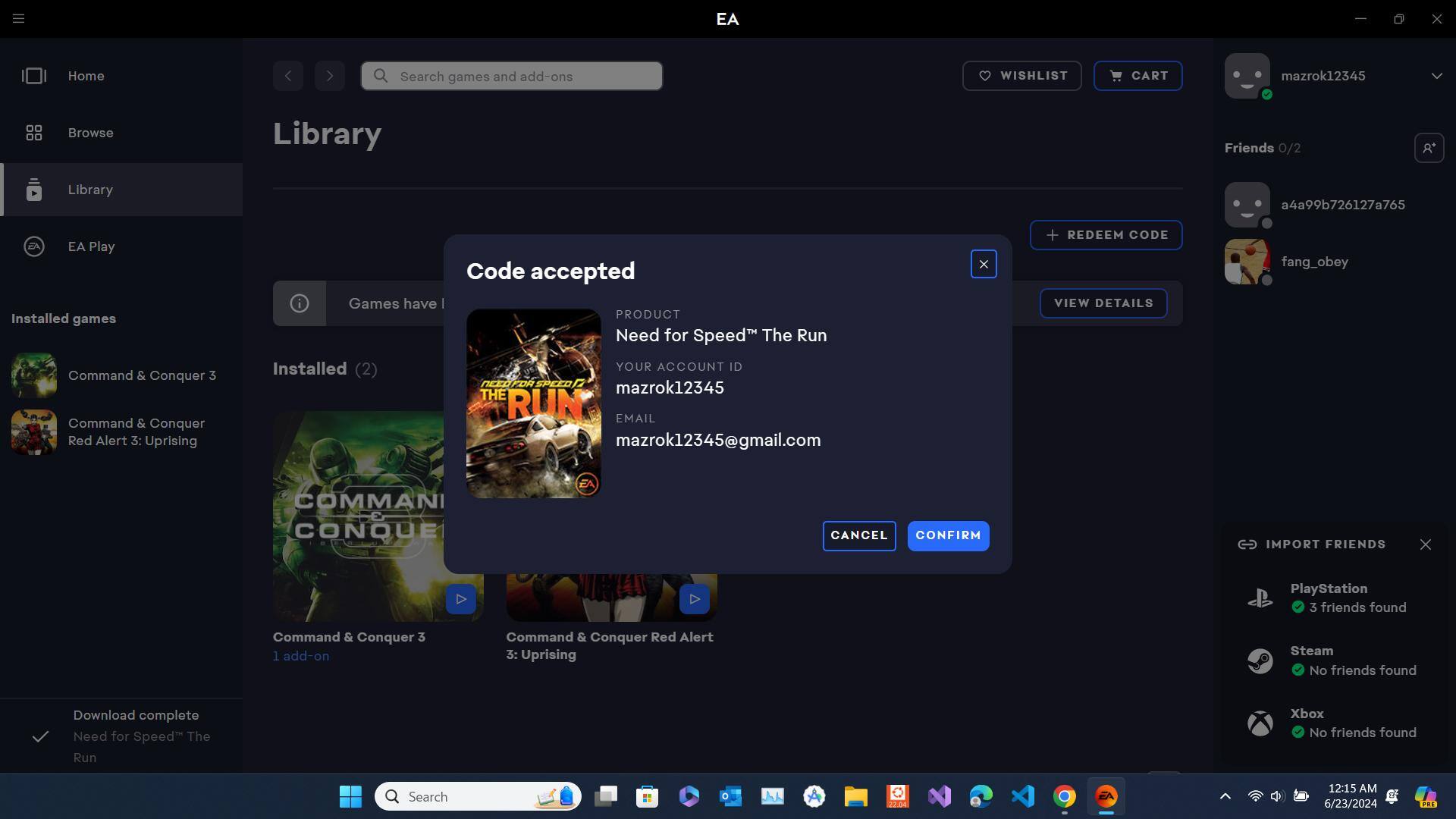This screenshot has width=1456, height=819.
Task: Click the add friend icon
Action: click(1429, 148)
